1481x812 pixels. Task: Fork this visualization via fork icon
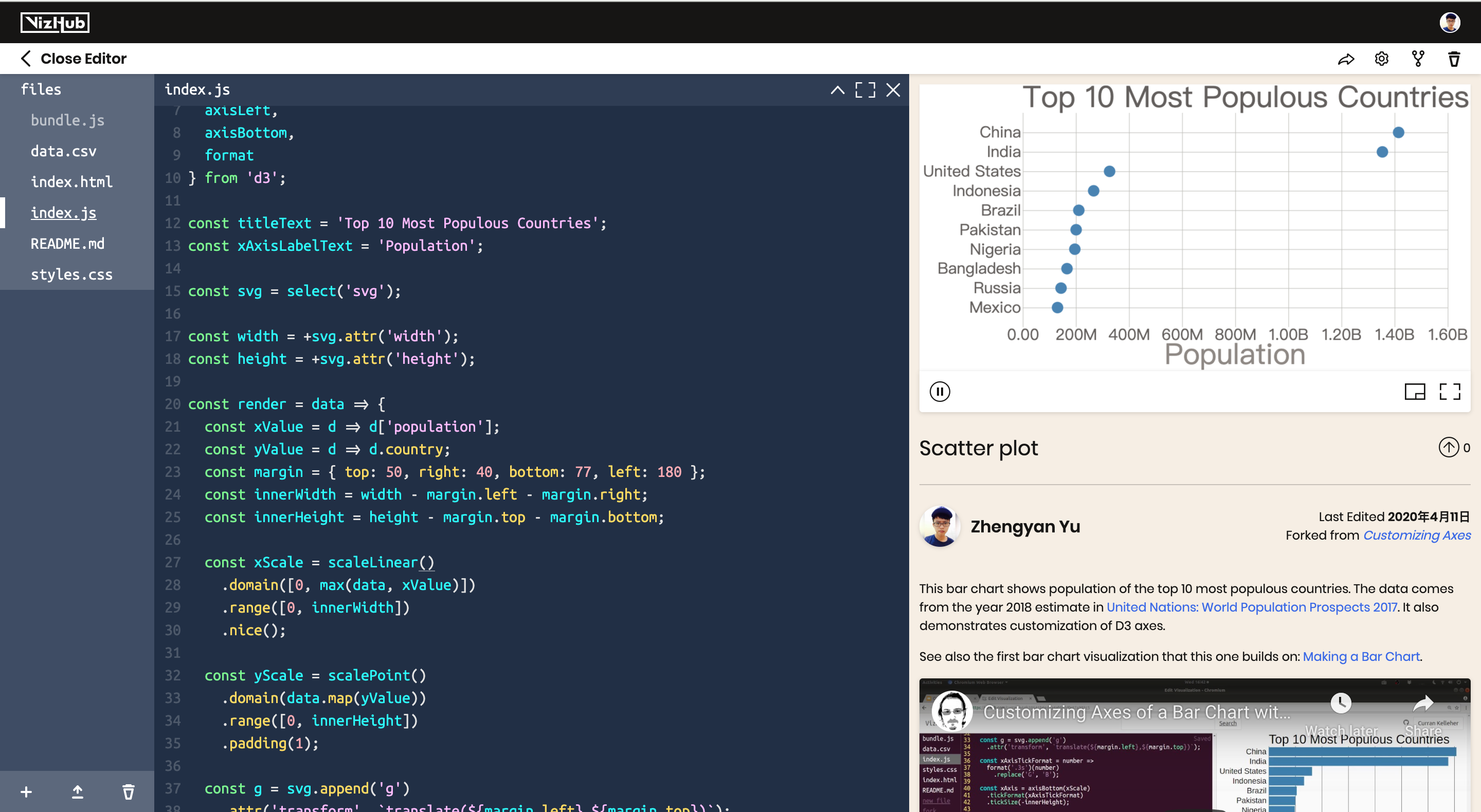1418,59
